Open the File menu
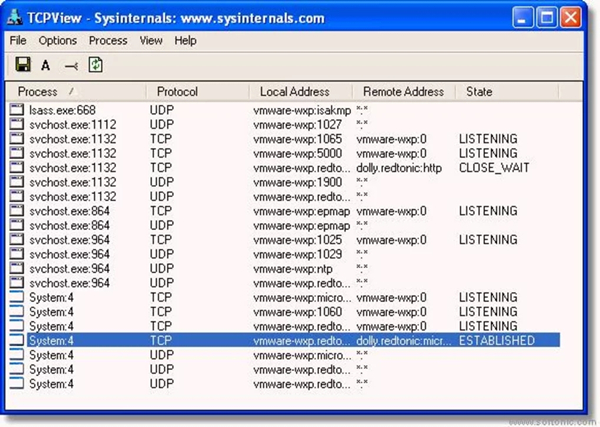The image size is (600, 427). (x=18, y=41)
